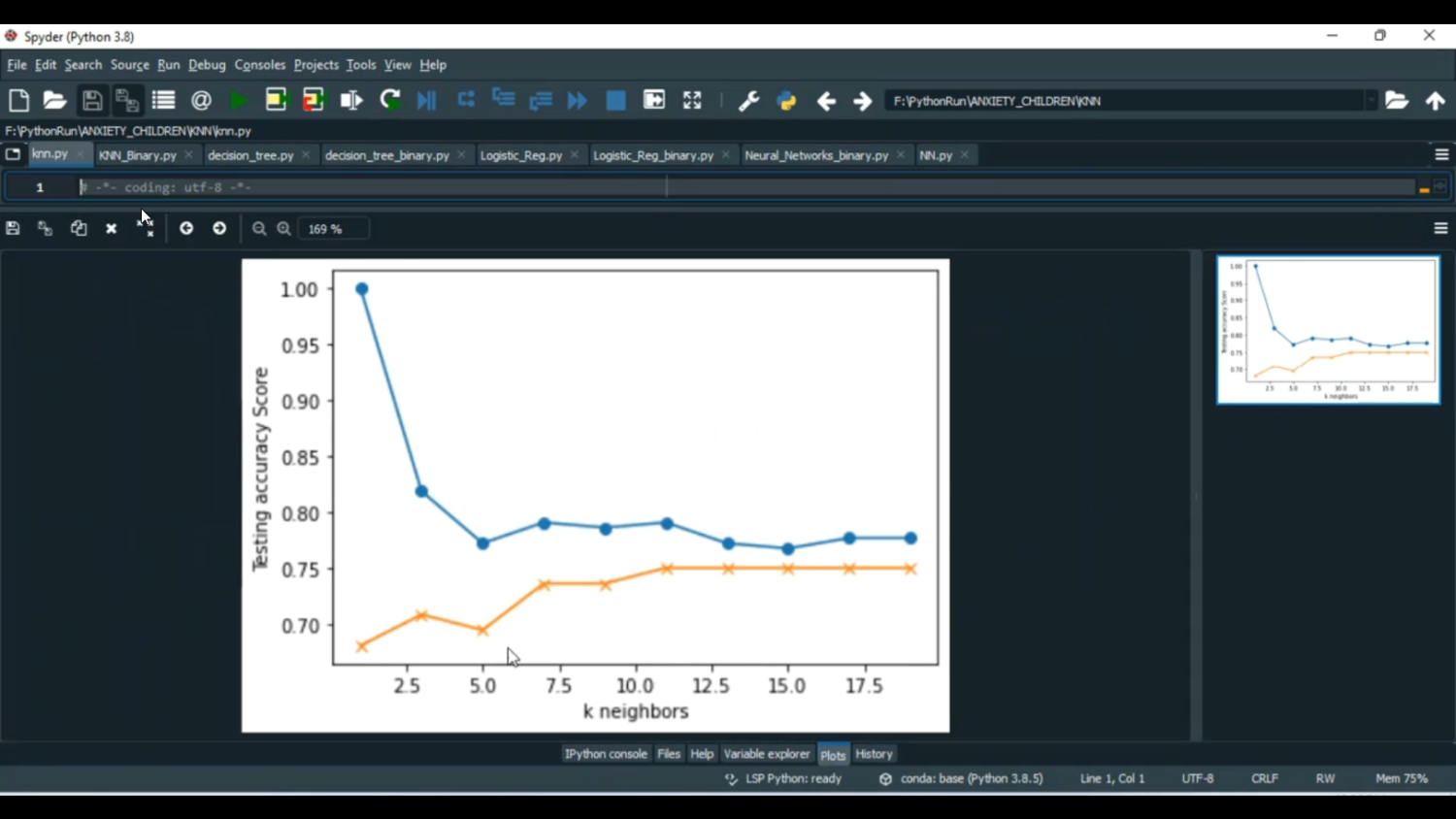The height and width of the screenshot is (819, 1456).
Task: Switch to the Variable explorer pane
Action: pos(766,754)
